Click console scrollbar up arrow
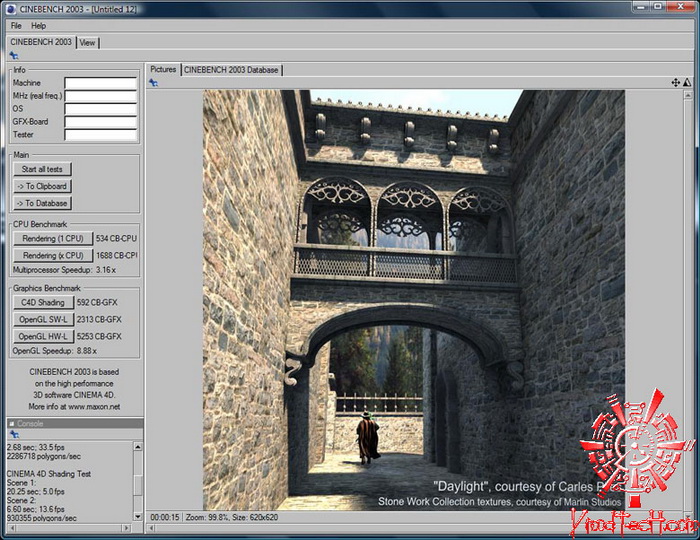Viewport: 700px width, 540px height. click(x=138, y=446)
